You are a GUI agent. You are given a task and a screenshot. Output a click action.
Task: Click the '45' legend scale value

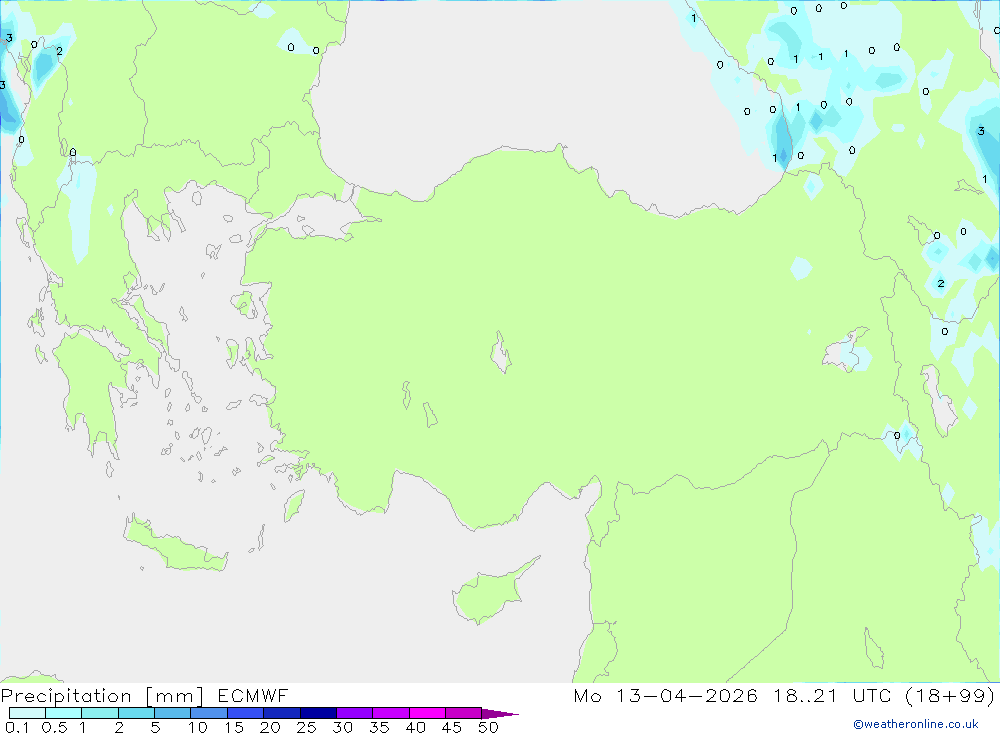click(x=452, y=727)
